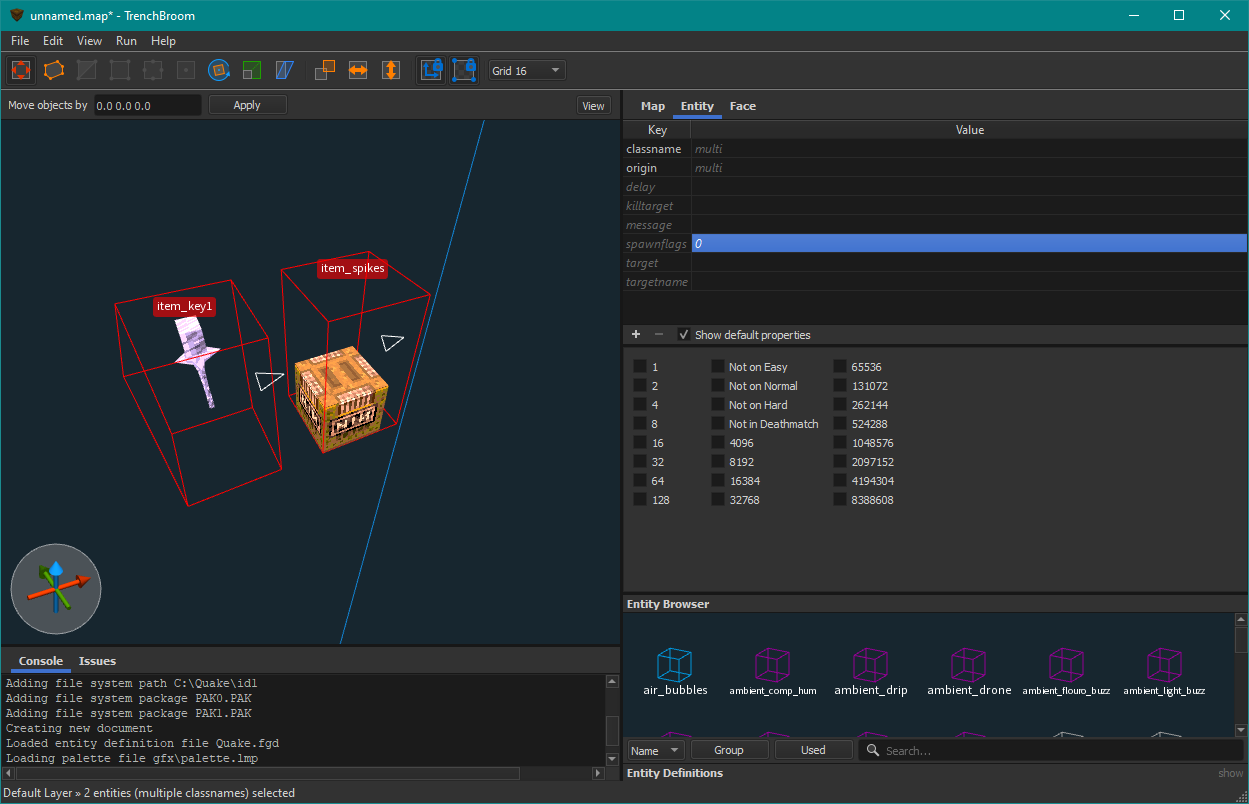1249x804 pixels.
Task: Click the brush/polygon creation tool icon
Action: (54, 70)
